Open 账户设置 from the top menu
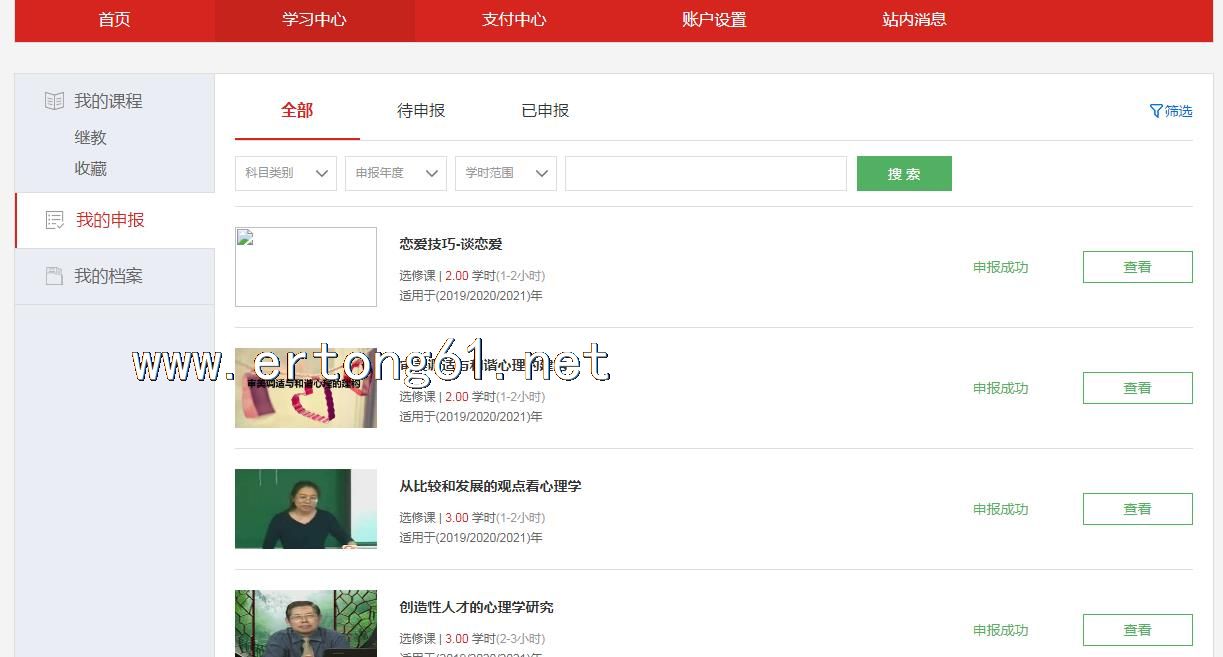 (x=714, y=20)
